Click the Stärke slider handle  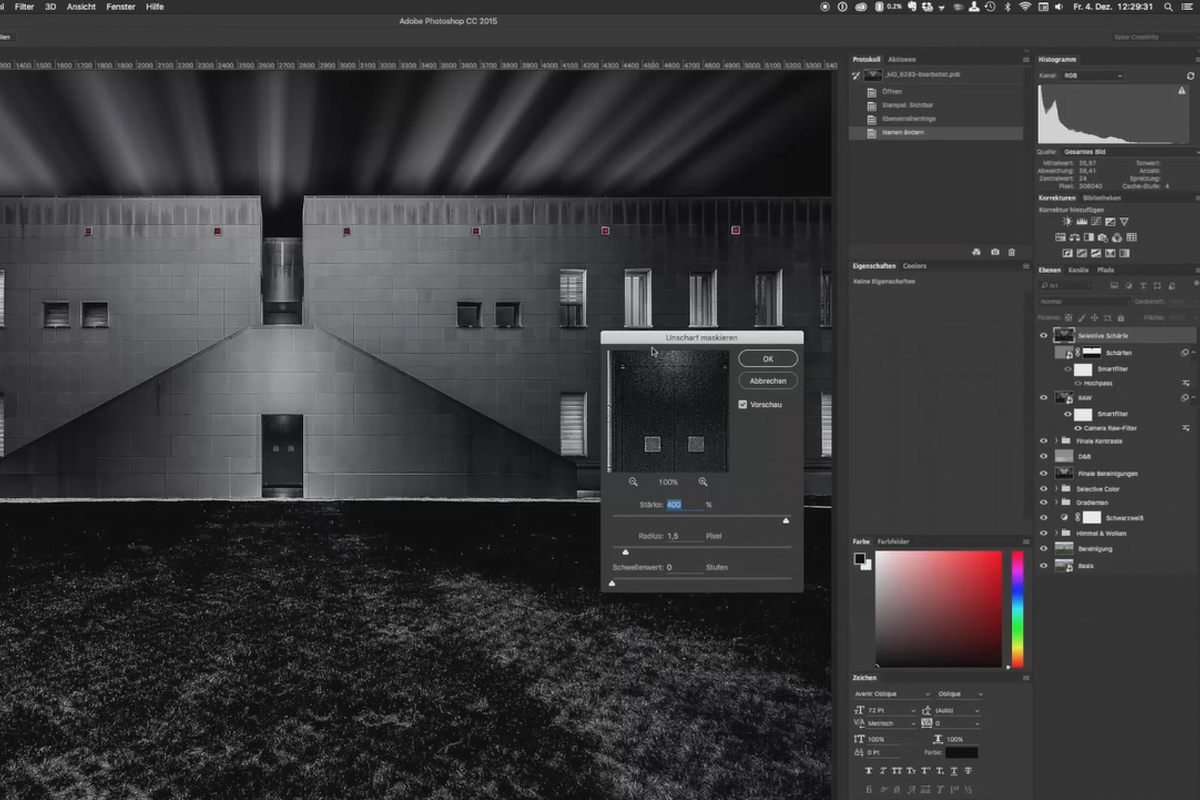tap(785, 520)
